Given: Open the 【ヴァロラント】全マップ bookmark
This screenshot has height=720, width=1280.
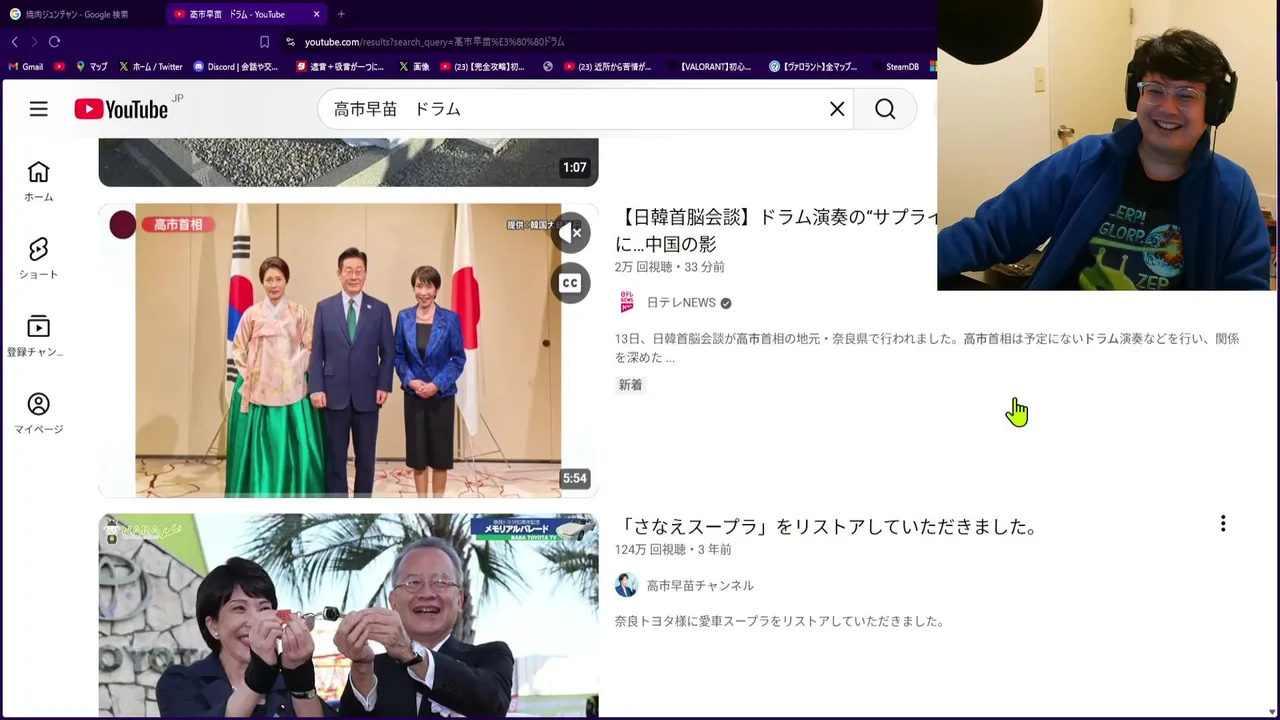Looking at the screenshot, I should coord(813,67).
